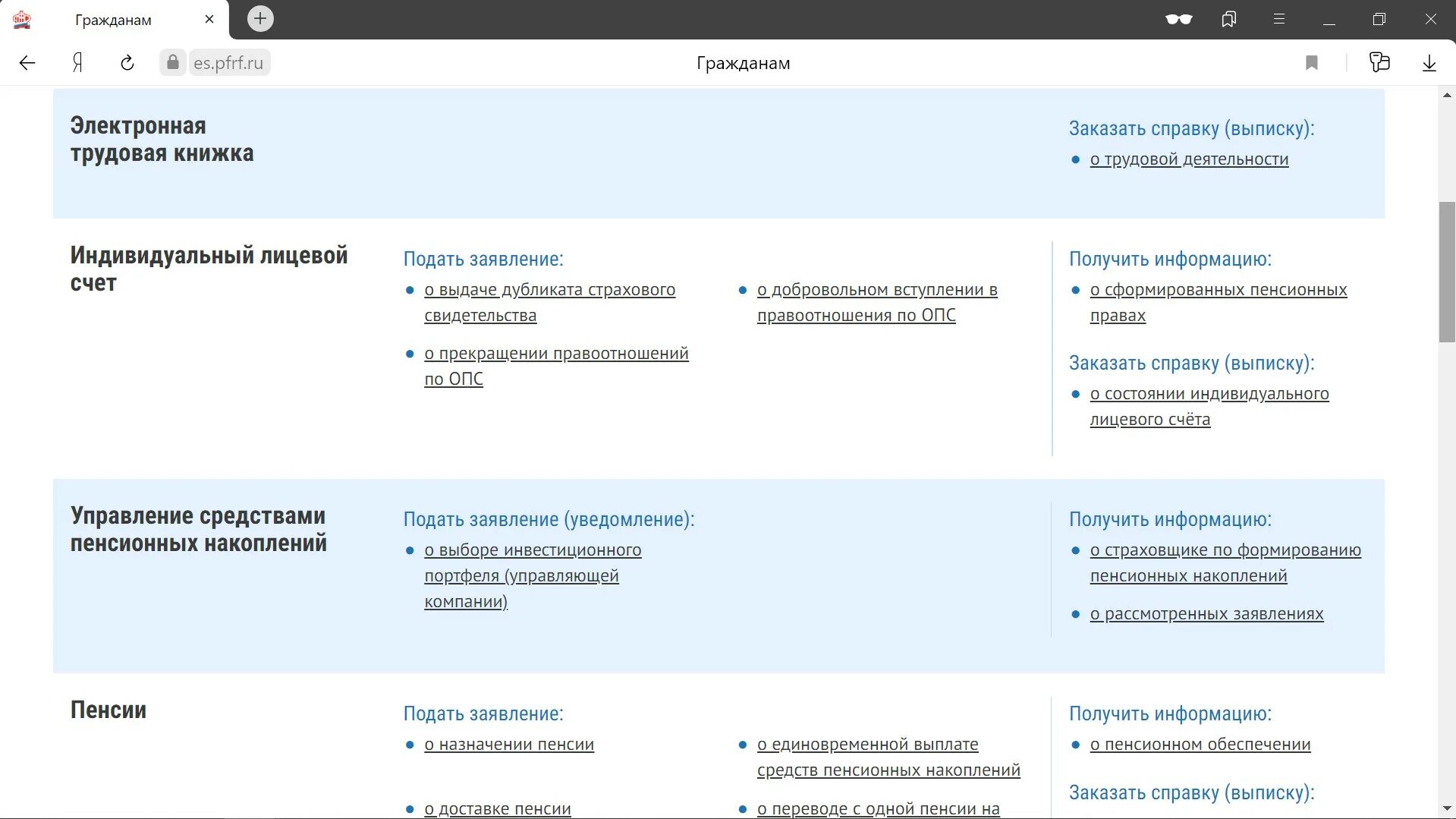Image resolution: width=1456 pixels, height=819 pixels.
Task: Open о добровольном вступлении в правоотношения по ОПС
Action: (x=877, y=303)
